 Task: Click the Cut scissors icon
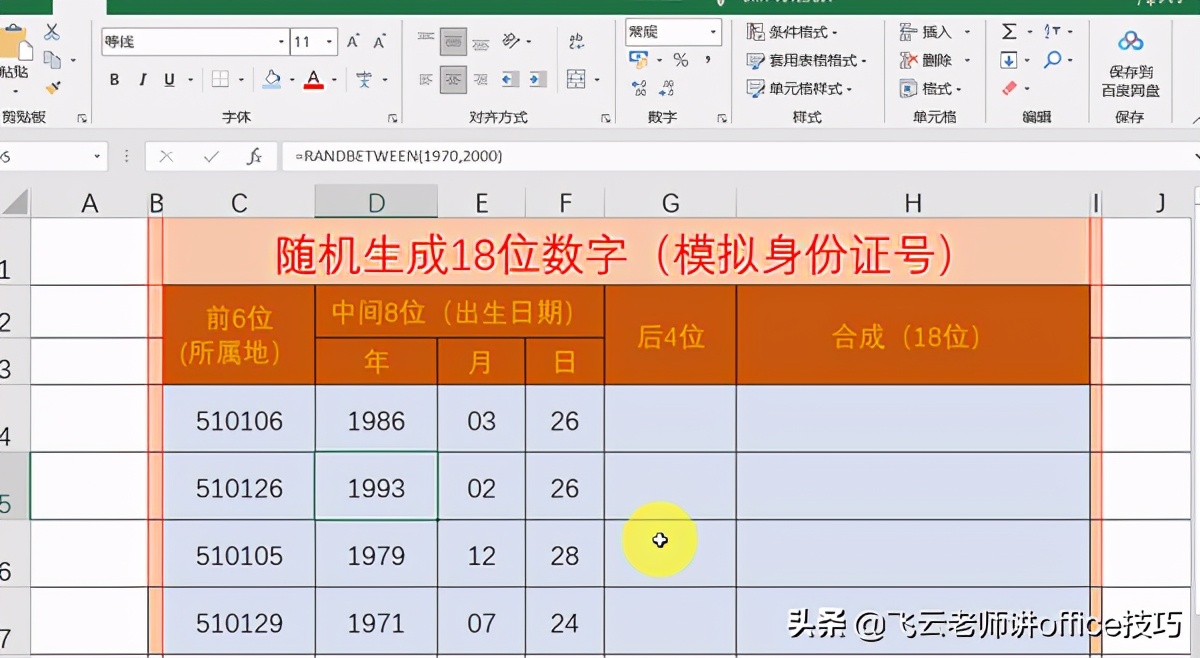point(51,32)
